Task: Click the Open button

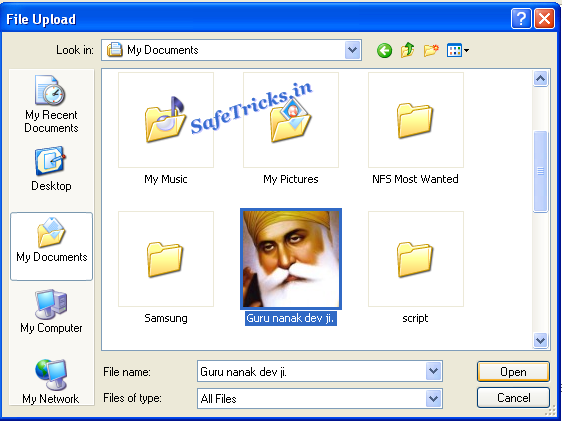Action: [x=513, y=372]
